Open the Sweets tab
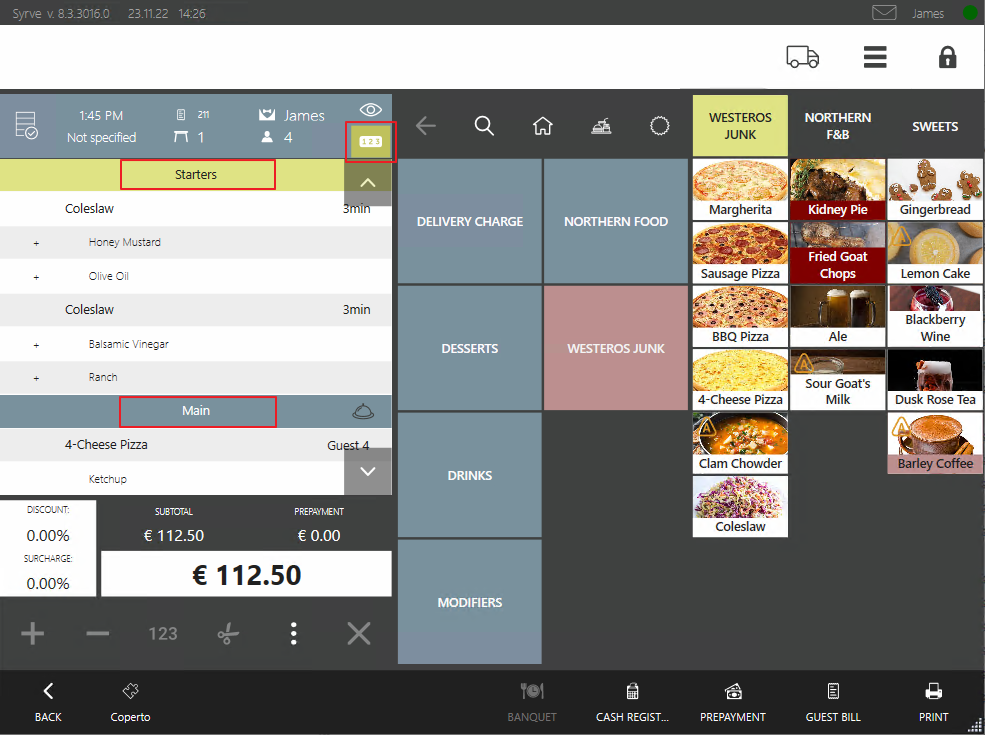The image size is (985, 735). (934, 126)
